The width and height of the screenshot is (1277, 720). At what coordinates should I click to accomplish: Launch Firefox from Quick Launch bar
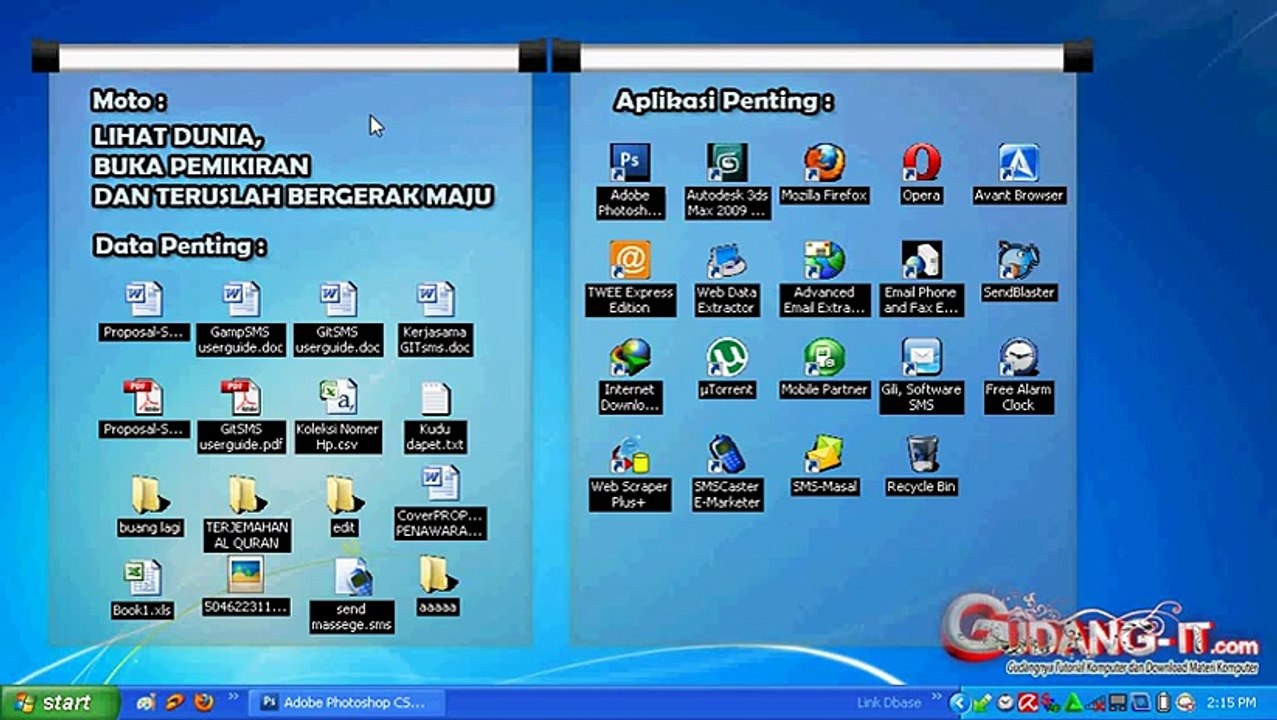(x=204, y=702)
